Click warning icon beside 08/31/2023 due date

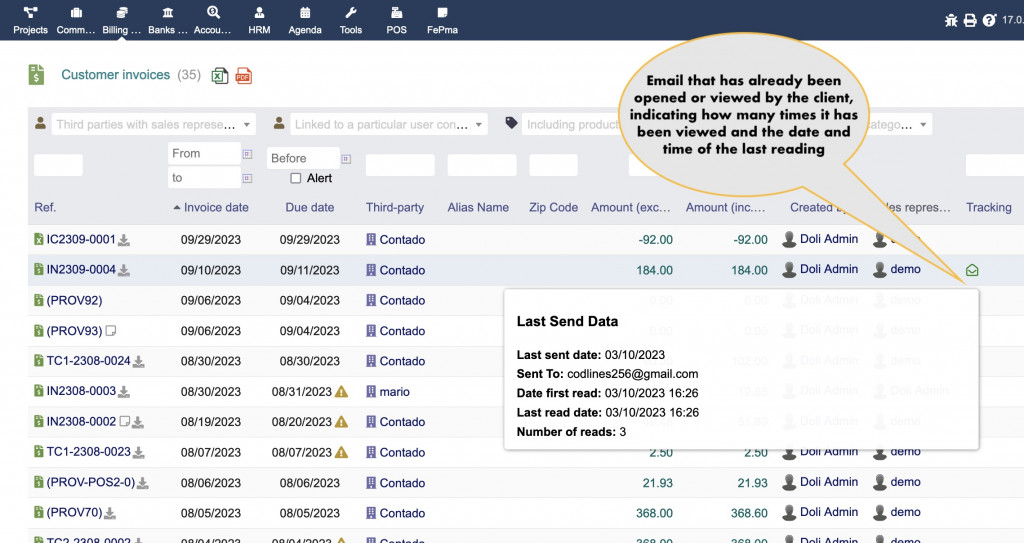click(341, 392)
